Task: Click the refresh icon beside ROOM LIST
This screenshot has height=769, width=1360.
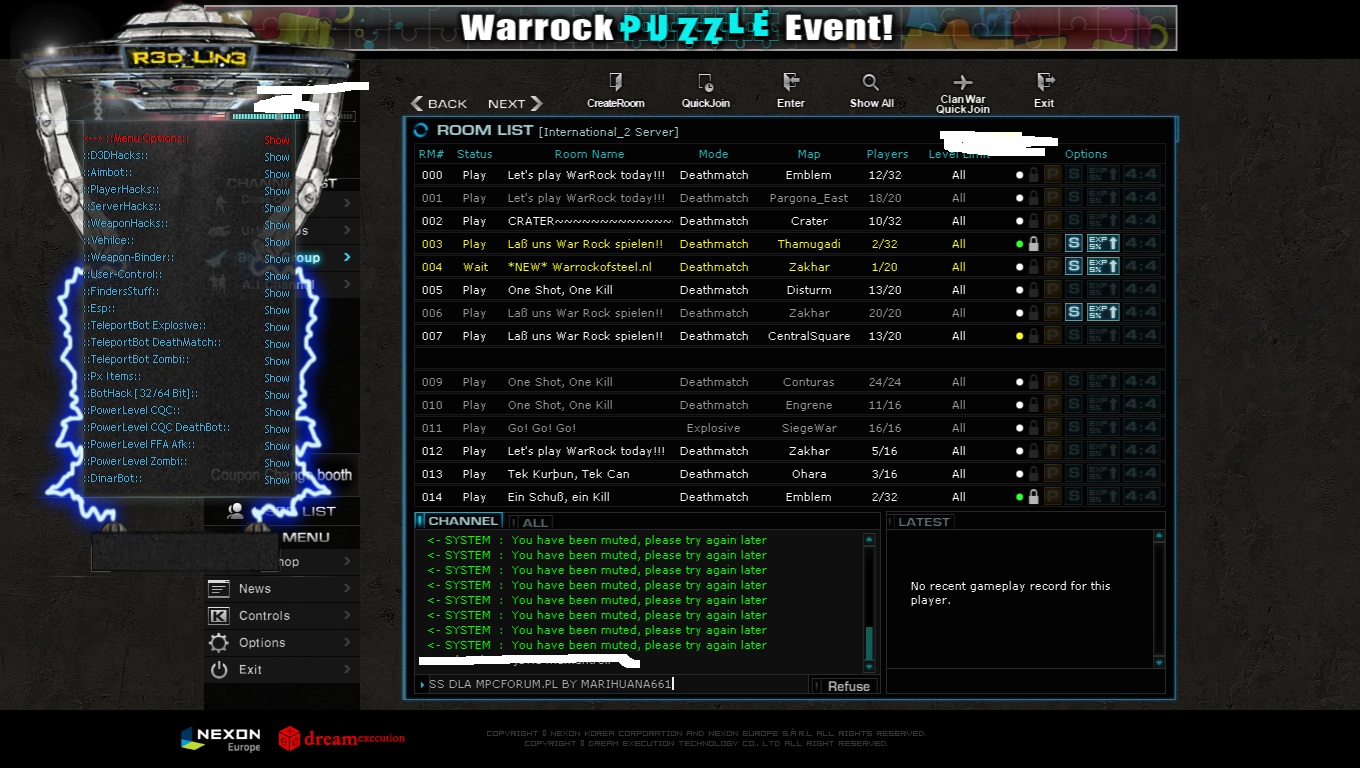Action: point(421,130)
